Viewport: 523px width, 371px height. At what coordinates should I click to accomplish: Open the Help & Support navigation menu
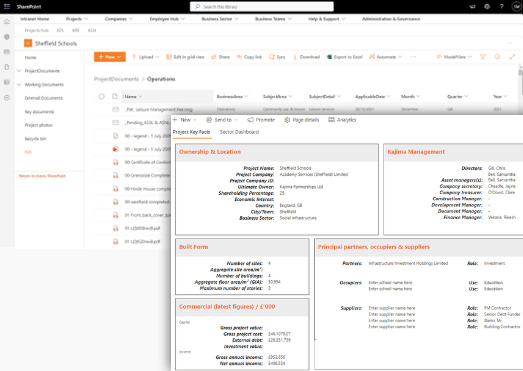tap(327, 19)
